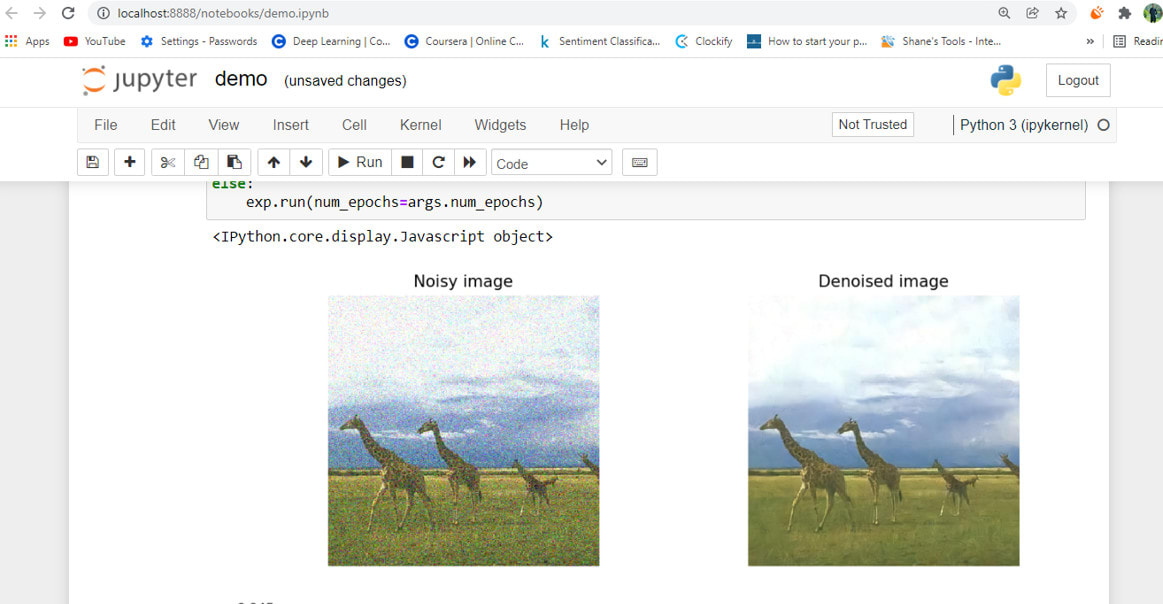Open the View menu

(x=223, y=125)
